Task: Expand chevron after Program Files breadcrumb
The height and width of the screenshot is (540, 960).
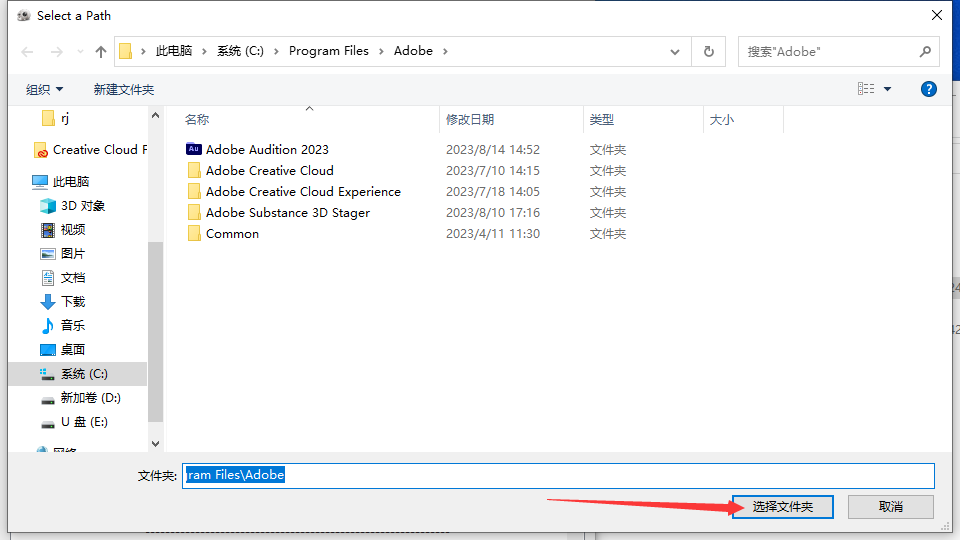Action: point(381,51)
